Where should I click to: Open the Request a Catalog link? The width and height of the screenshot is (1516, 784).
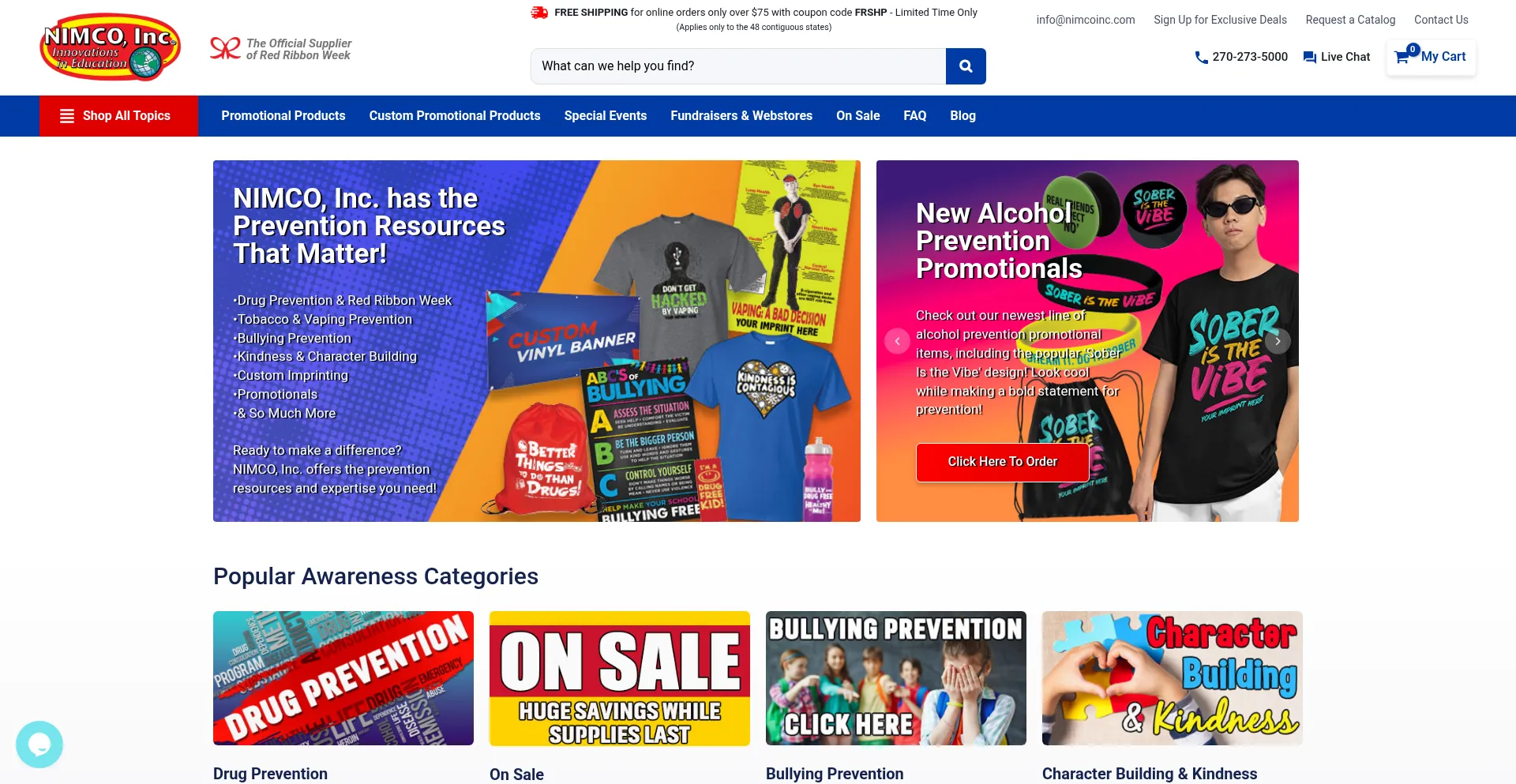(x=1350, y=20)
